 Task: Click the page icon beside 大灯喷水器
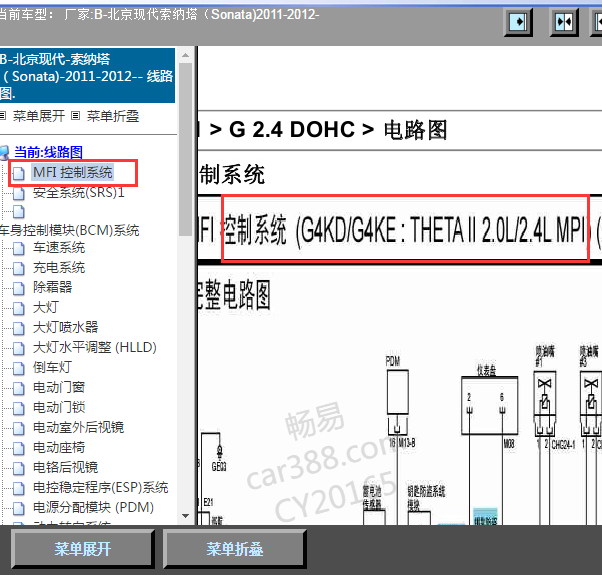tap(18, 329)
